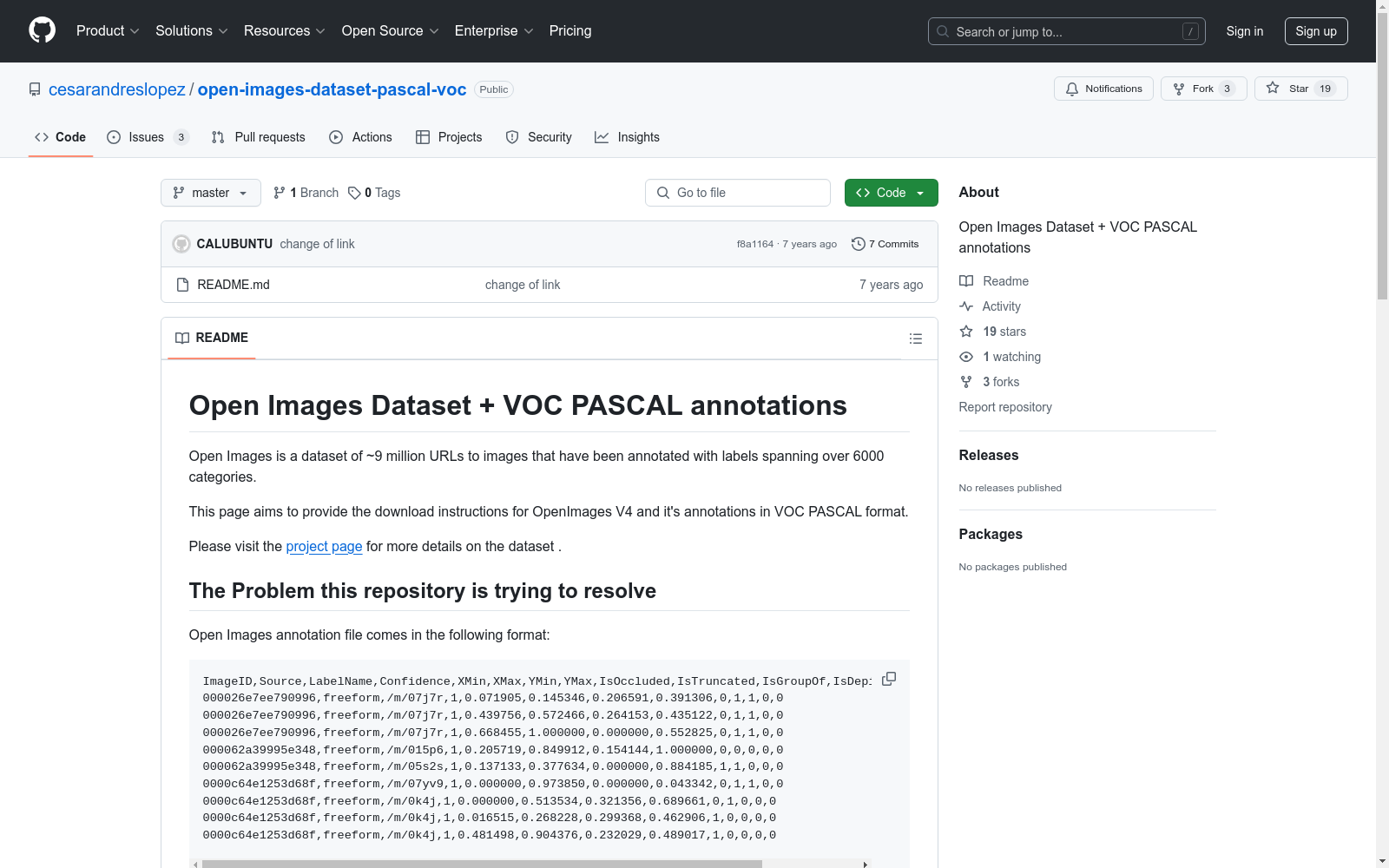Screen dimensions: 1389x868
Task: Click the CALUBUNTU avatar image
Action: [x=181, y=244]
